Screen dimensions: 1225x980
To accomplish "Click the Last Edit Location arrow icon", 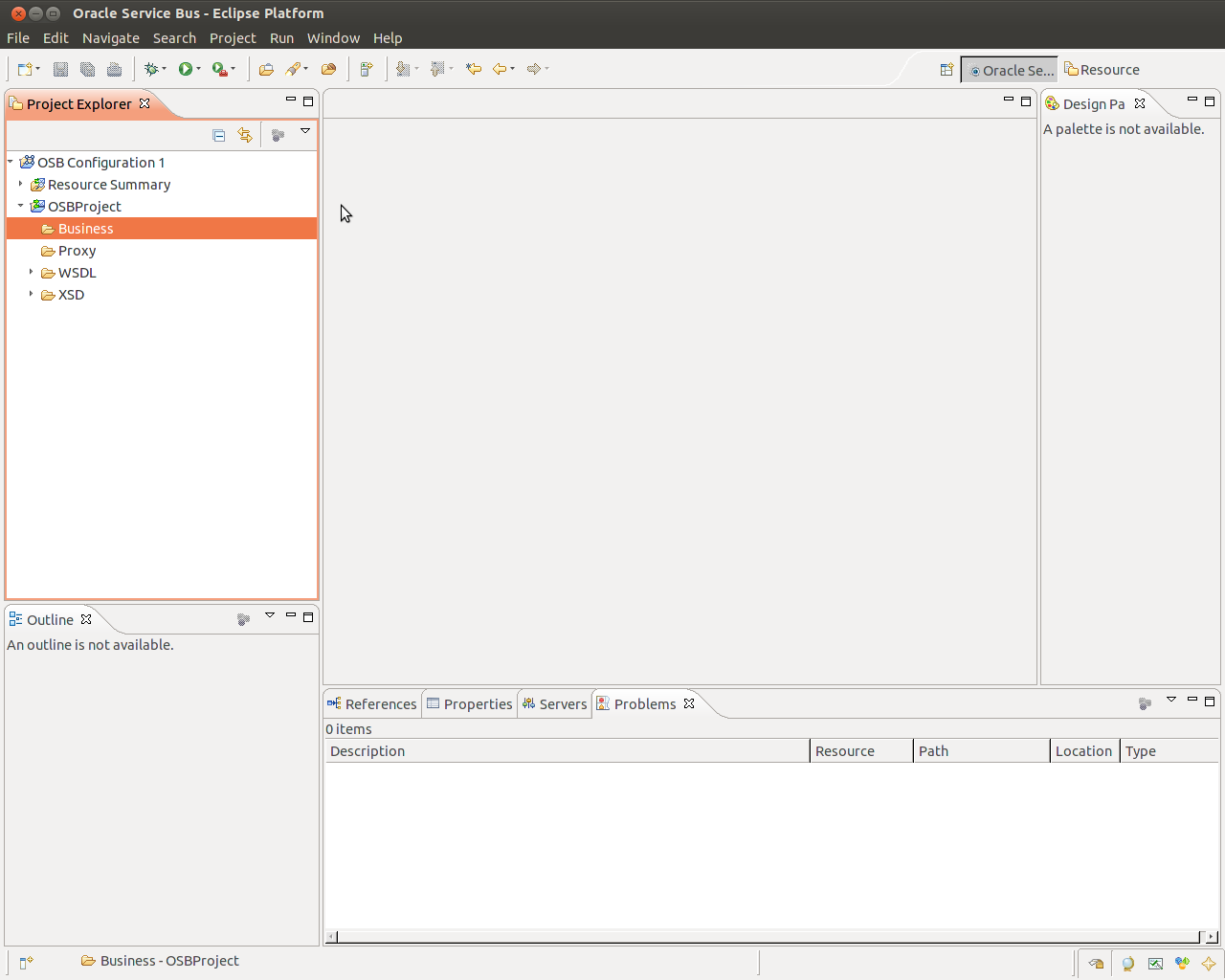I will point(473,69).
